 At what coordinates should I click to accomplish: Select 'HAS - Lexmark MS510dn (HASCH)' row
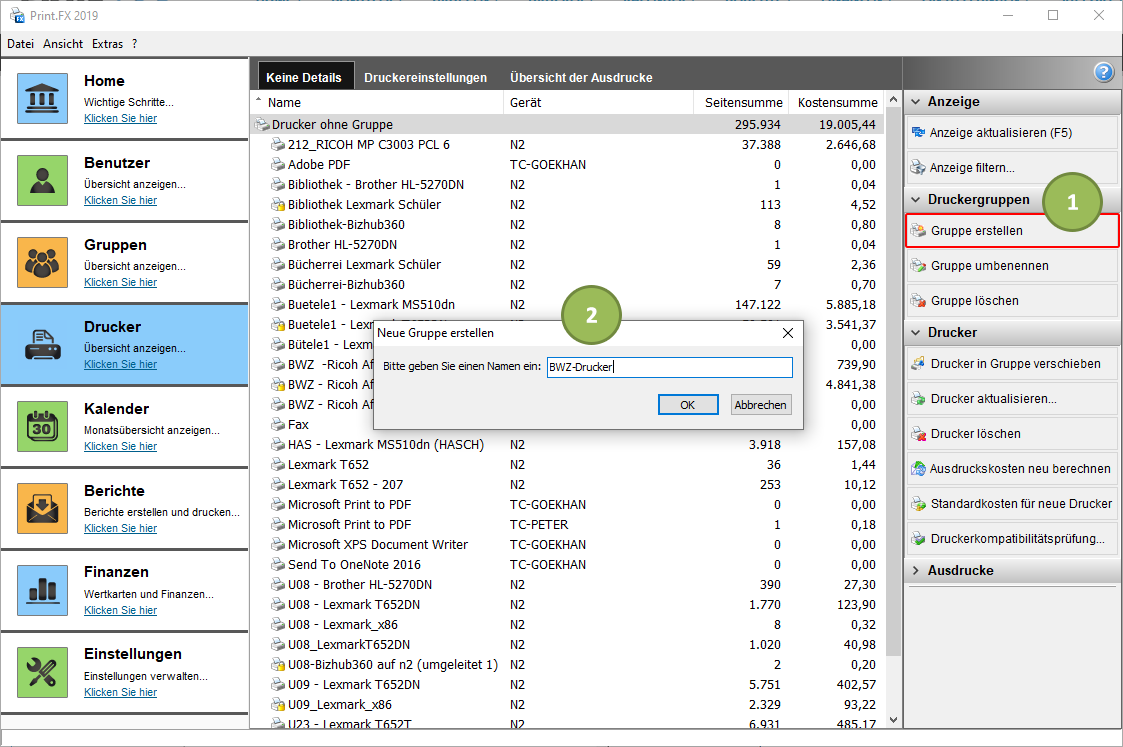tap(567, 445)
